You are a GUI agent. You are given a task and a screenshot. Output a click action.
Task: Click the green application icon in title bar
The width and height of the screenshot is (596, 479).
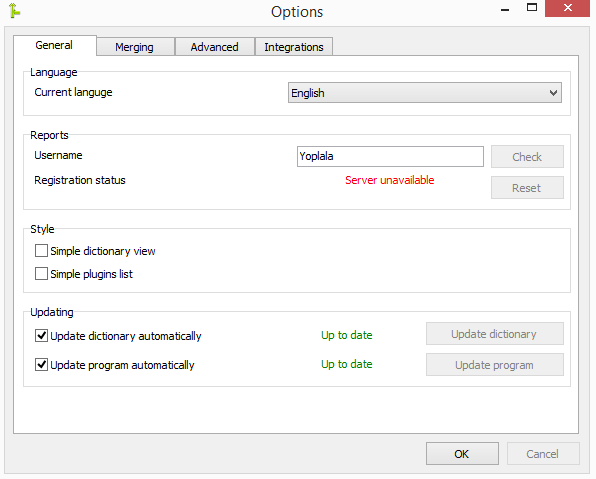pos(14,10)
